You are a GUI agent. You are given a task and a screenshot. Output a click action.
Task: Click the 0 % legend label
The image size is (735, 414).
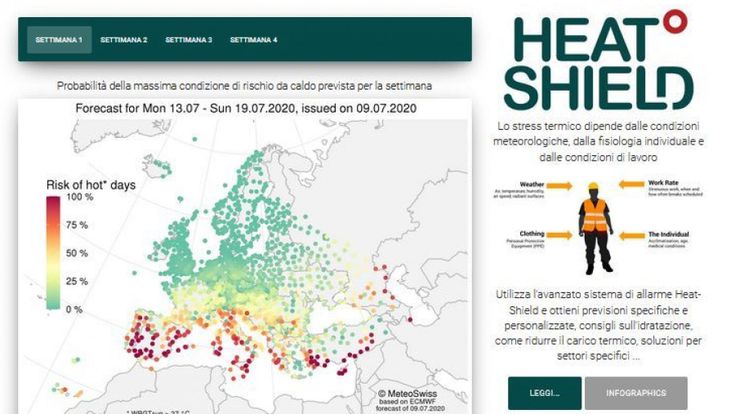tap(74, 309)
